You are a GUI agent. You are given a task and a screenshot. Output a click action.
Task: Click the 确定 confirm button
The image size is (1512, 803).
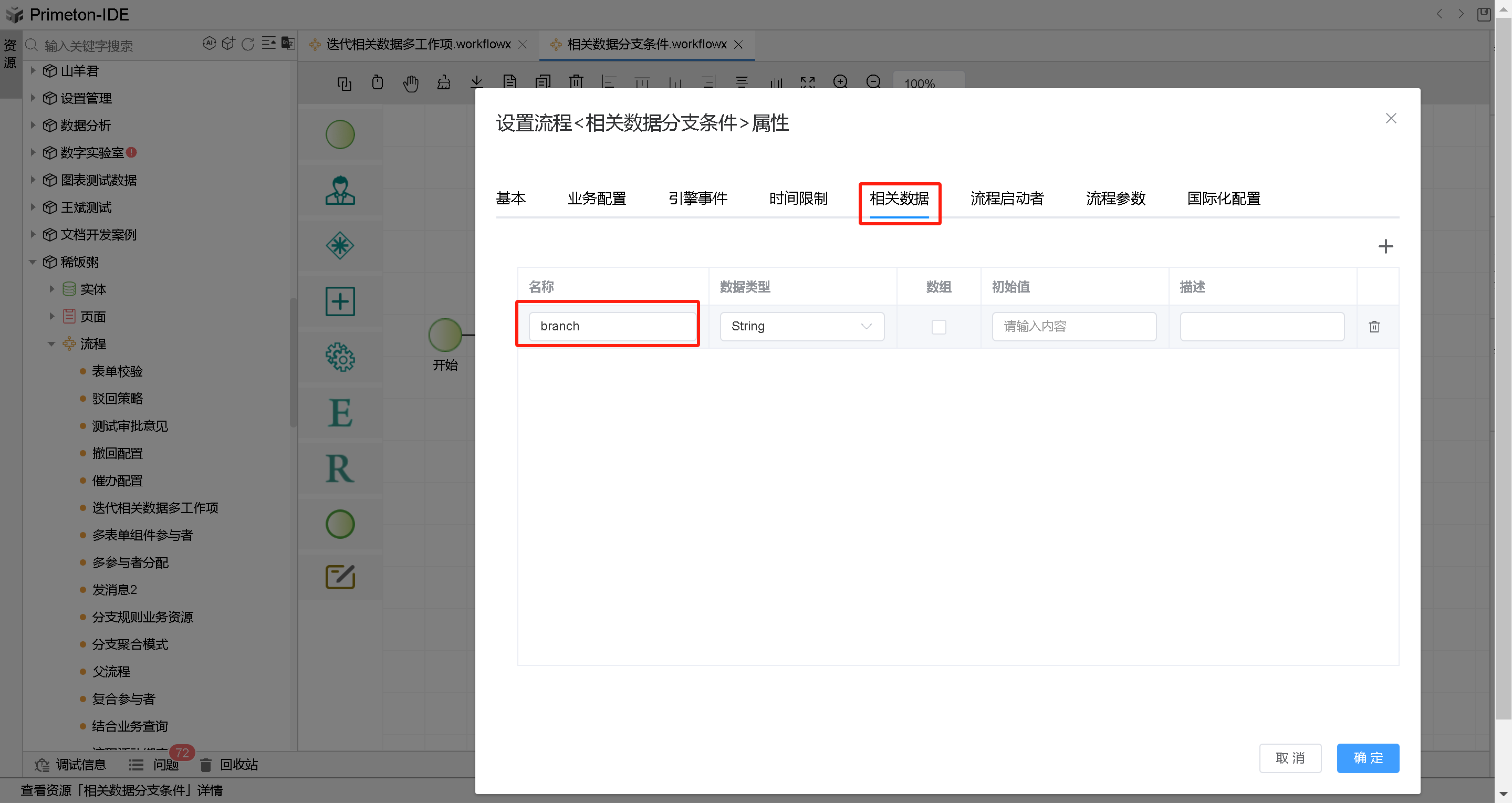tap(1368, 758)
